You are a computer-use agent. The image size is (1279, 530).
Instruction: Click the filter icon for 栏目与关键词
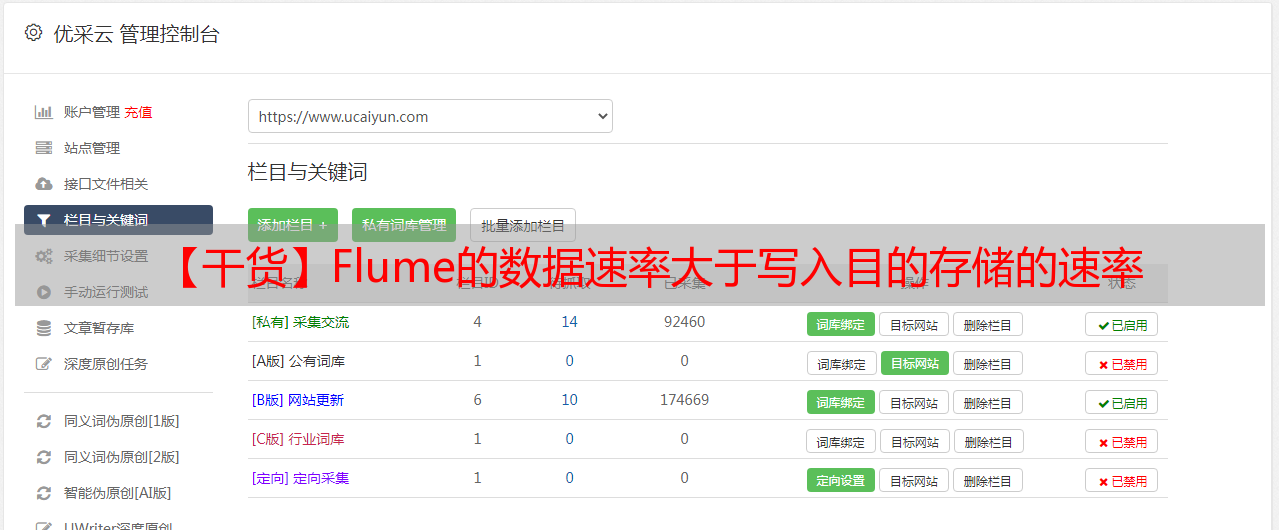click(43, 220)
